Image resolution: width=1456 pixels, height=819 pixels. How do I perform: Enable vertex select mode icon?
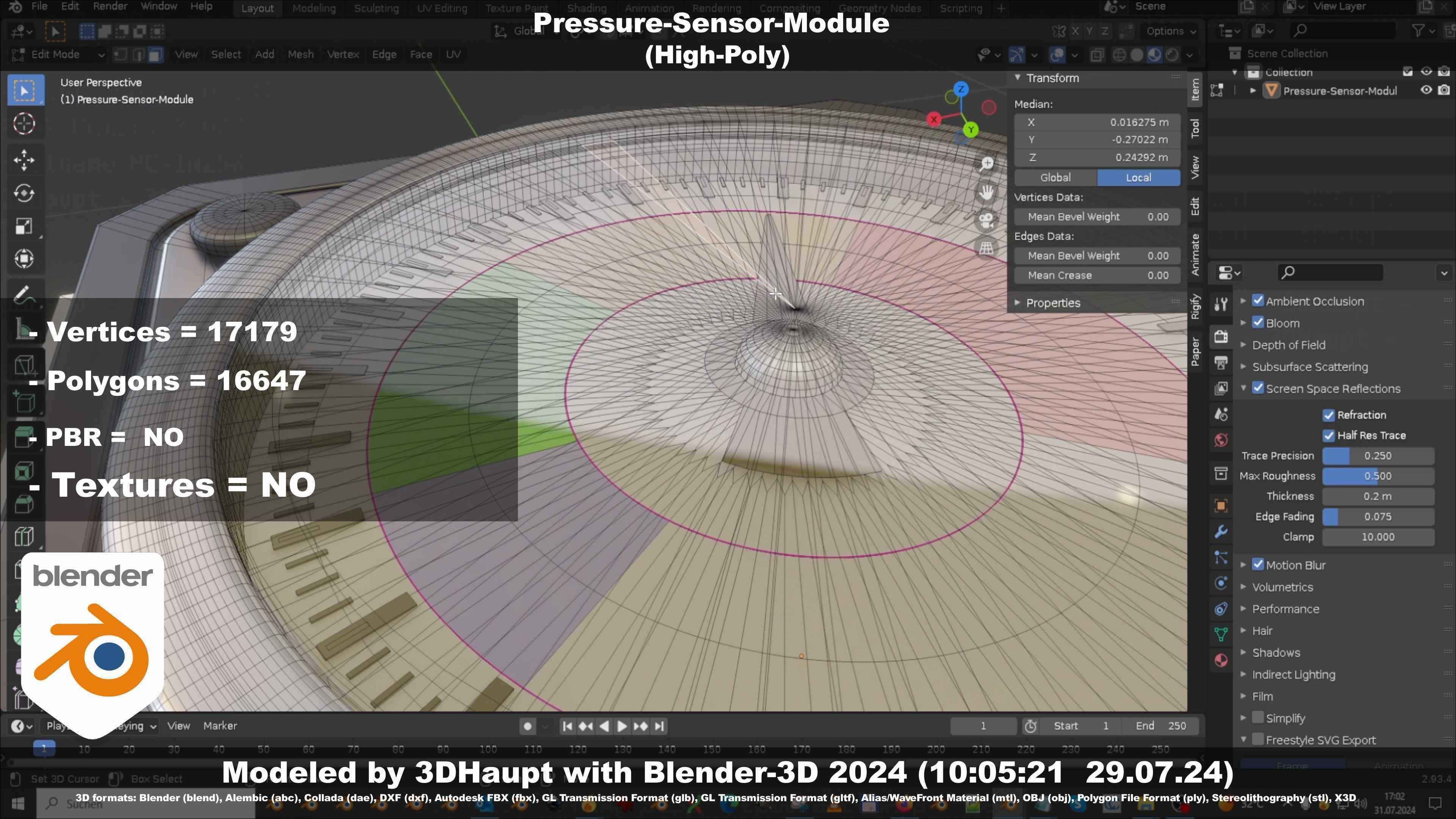(121, 54)
